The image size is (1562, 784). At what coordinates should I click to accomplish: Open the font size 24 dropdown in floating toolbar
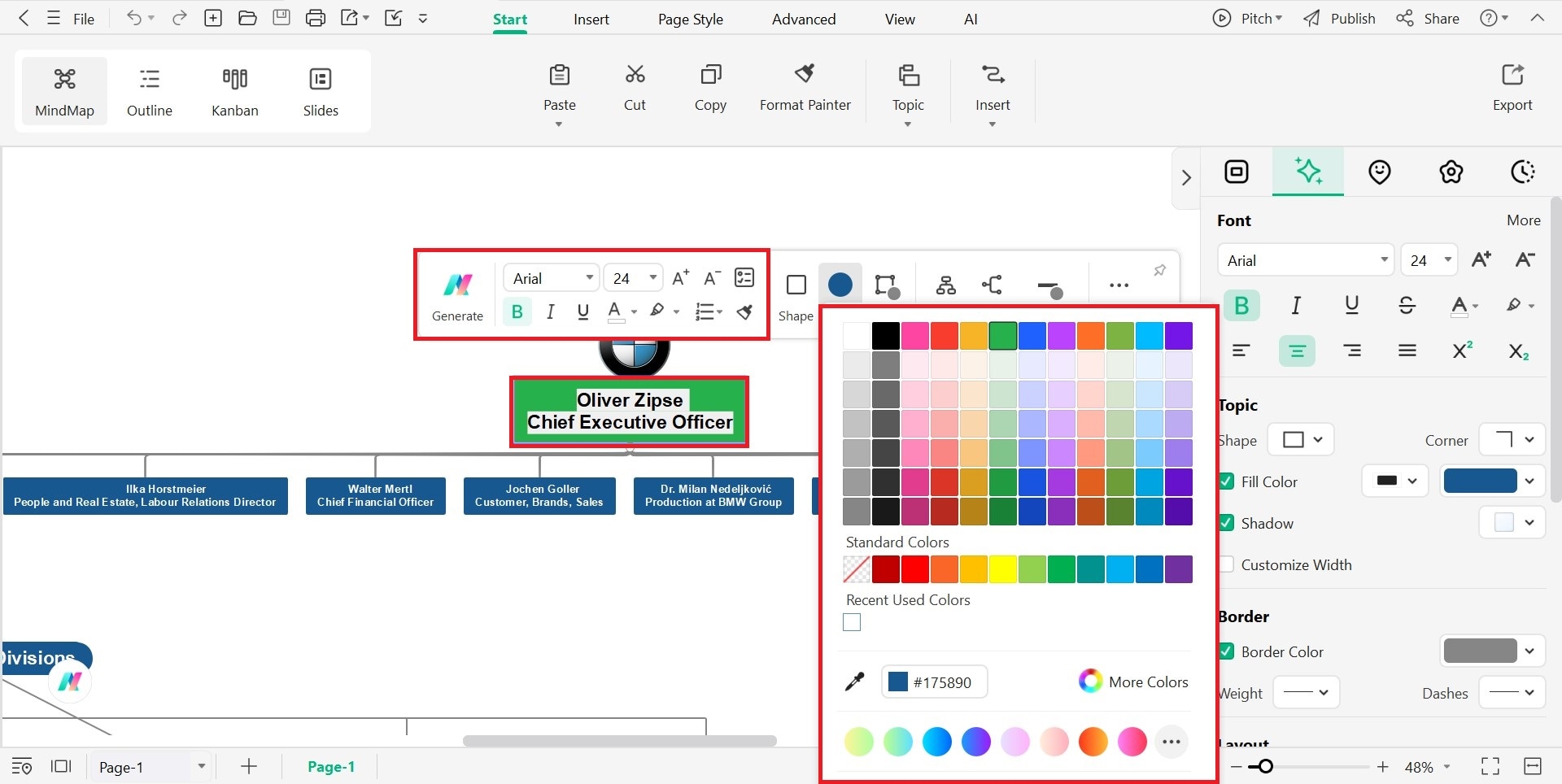click(633, 278)
